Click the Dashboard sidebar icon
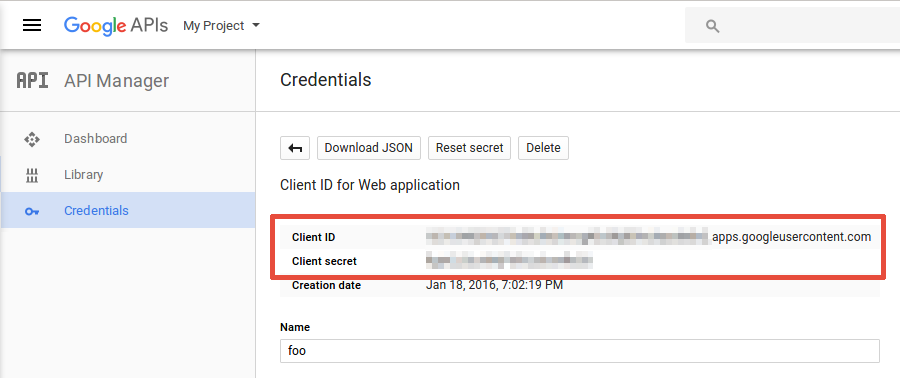 coord(32,139)
